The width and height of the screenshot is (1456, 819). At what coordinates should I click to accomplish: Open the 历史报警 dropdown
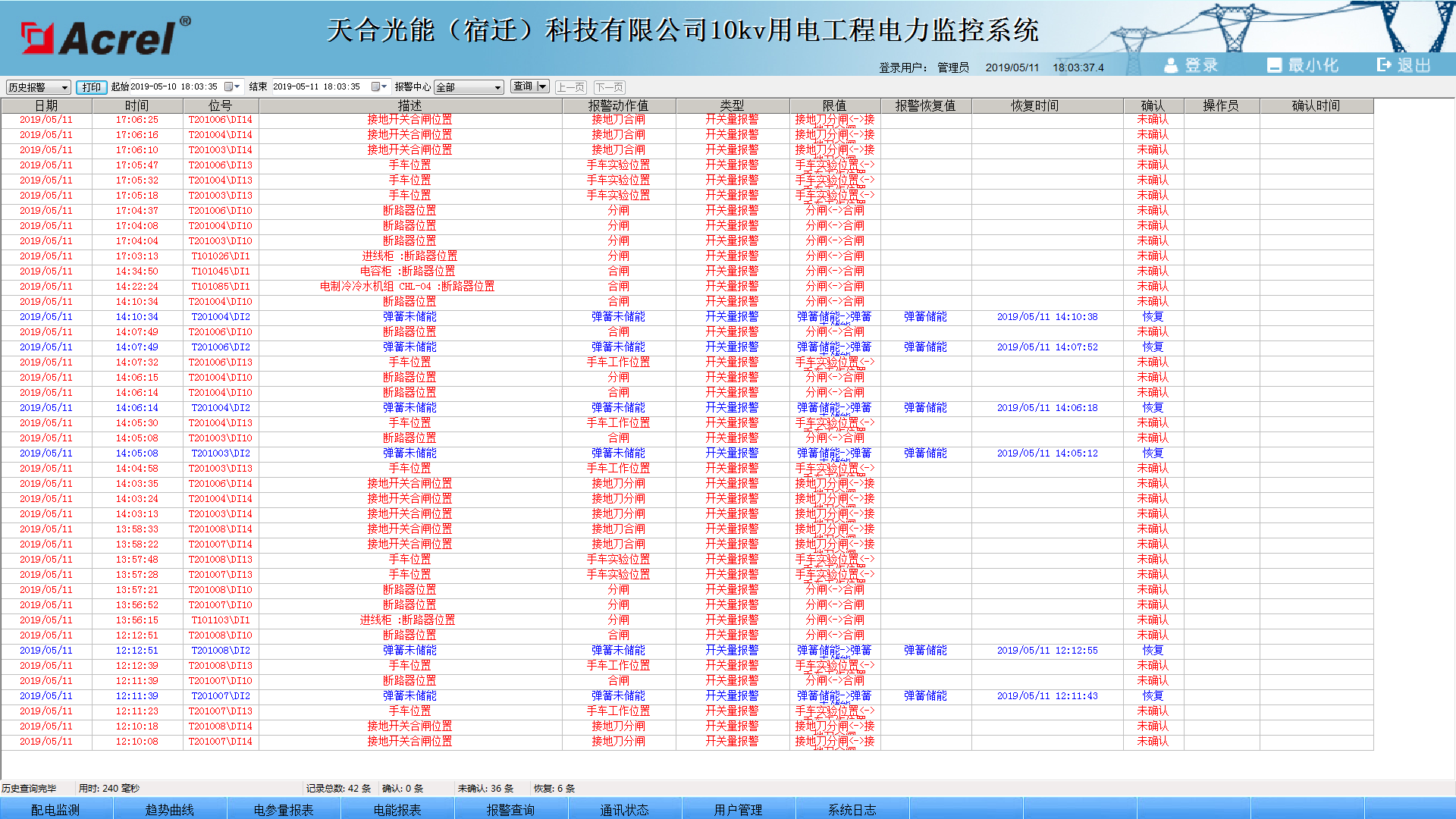click(38, 87)
